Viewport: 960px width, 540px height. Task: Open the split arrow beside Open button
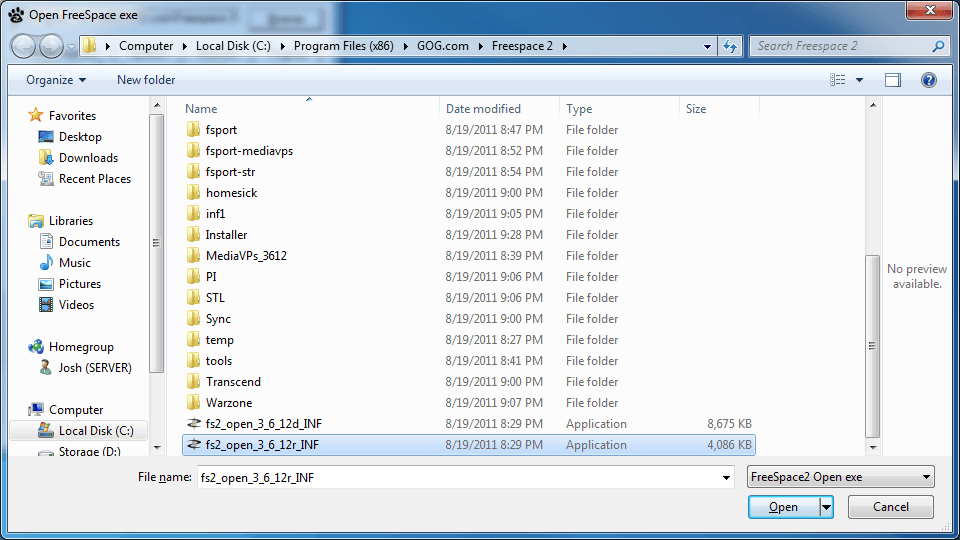pyautogui.click(x=827, y=507)
